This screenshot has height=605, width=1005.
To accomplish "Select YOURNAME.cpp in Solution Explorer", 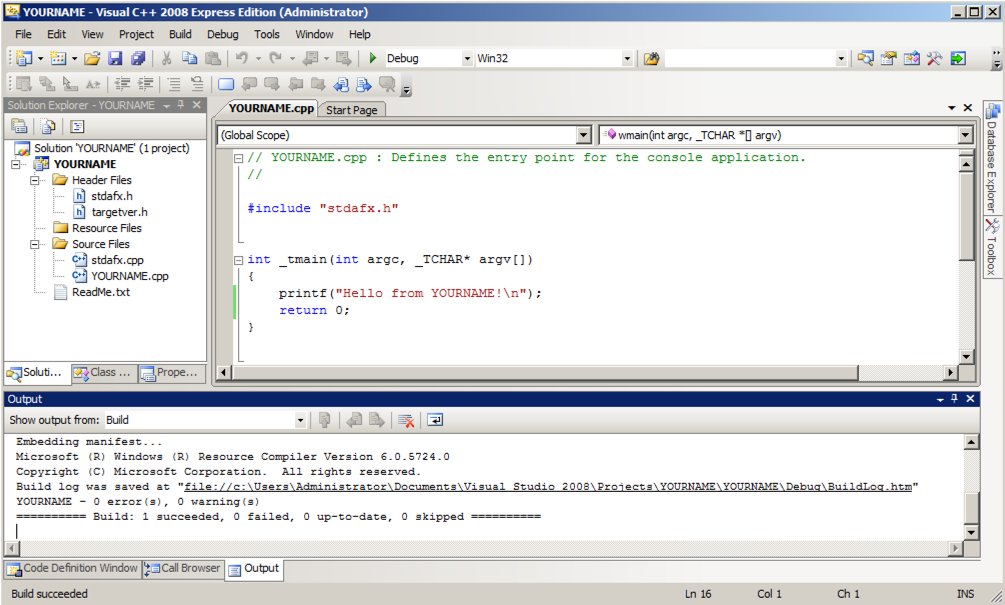I will coord(130,276).
